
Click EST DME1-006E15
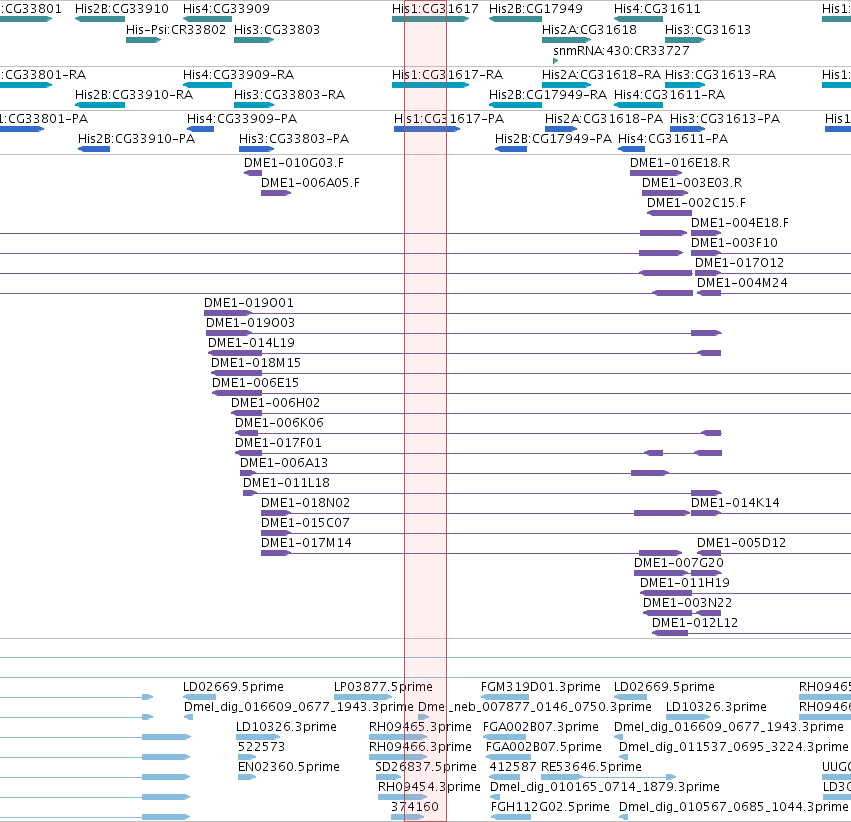point(237,393)
